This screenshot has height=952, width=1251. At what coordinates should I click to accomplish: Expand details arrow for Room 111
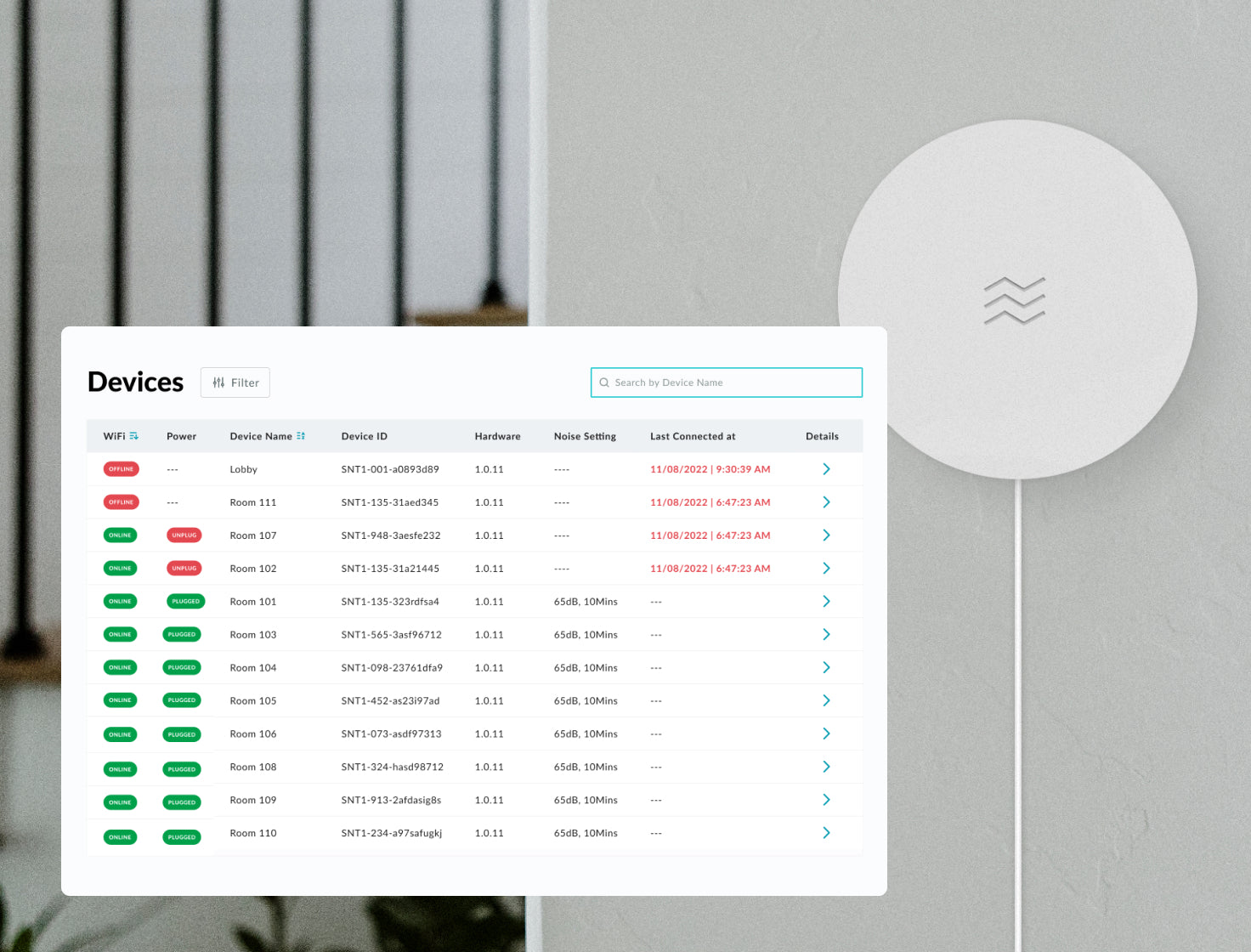826,502
